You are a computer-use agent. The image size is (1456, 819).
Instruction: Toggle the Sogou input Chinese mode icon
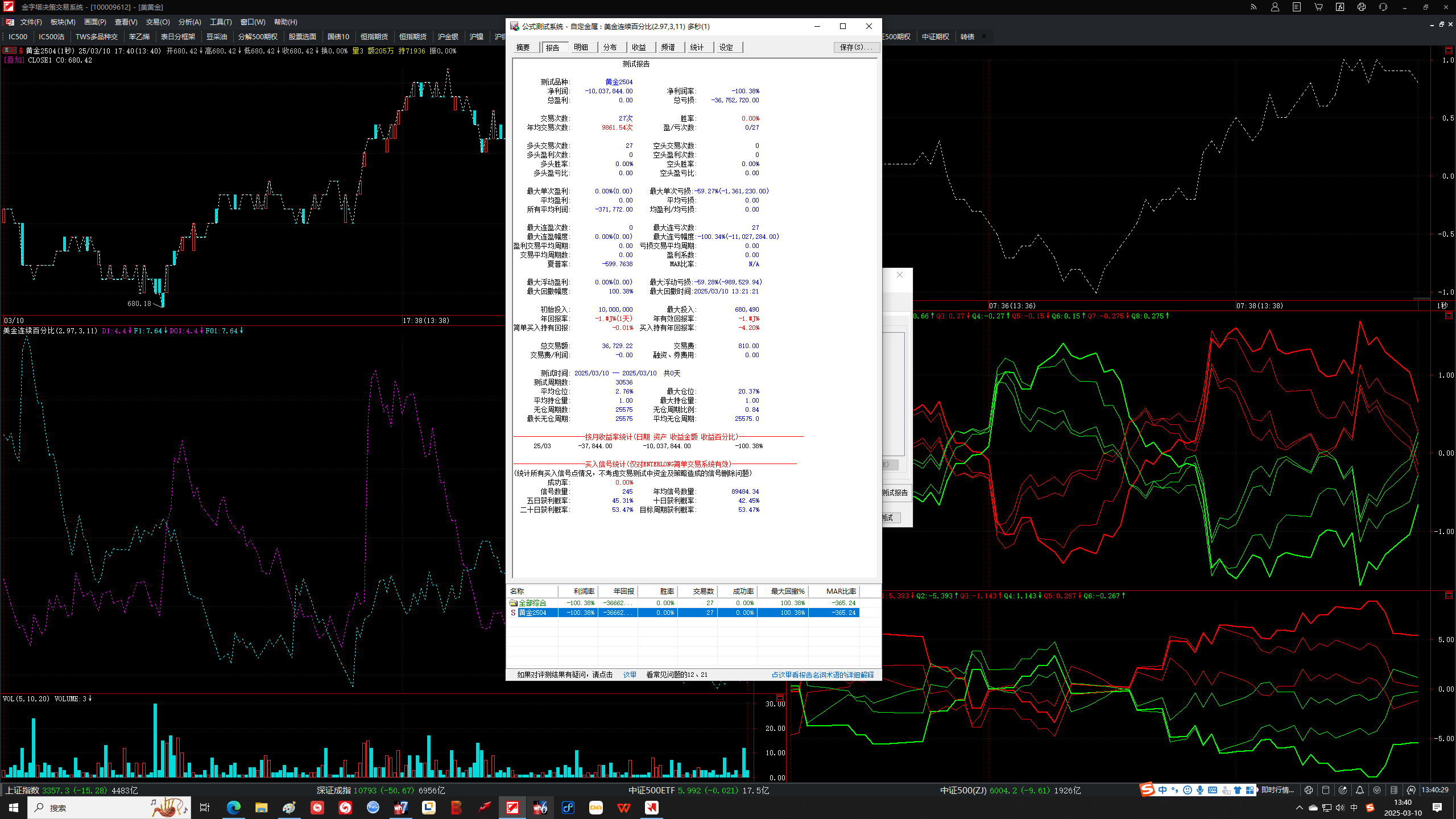tap(1162, 790)
